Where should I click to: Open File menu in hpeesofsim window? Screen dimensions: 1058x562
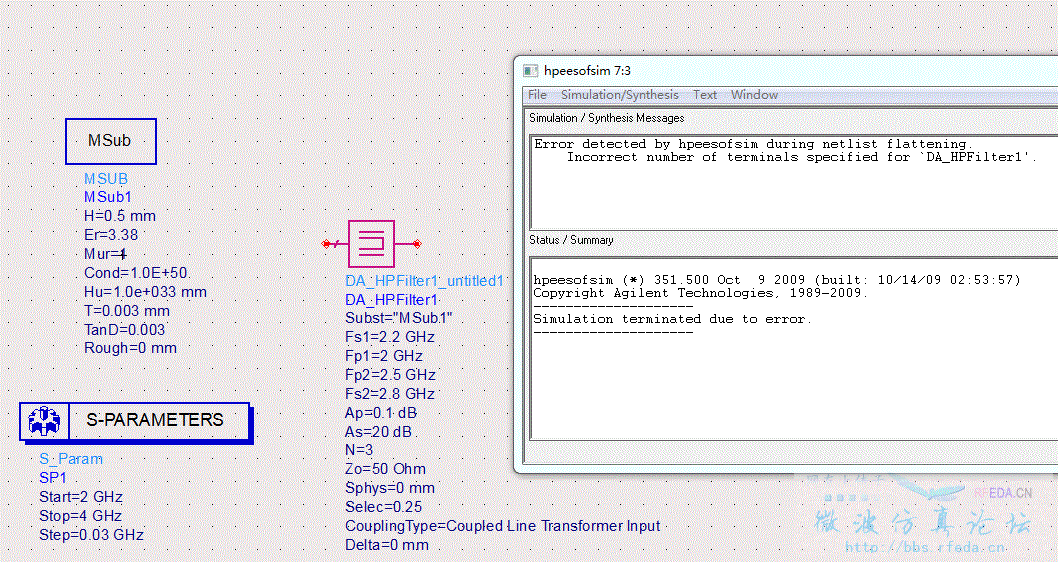point(537,95)
